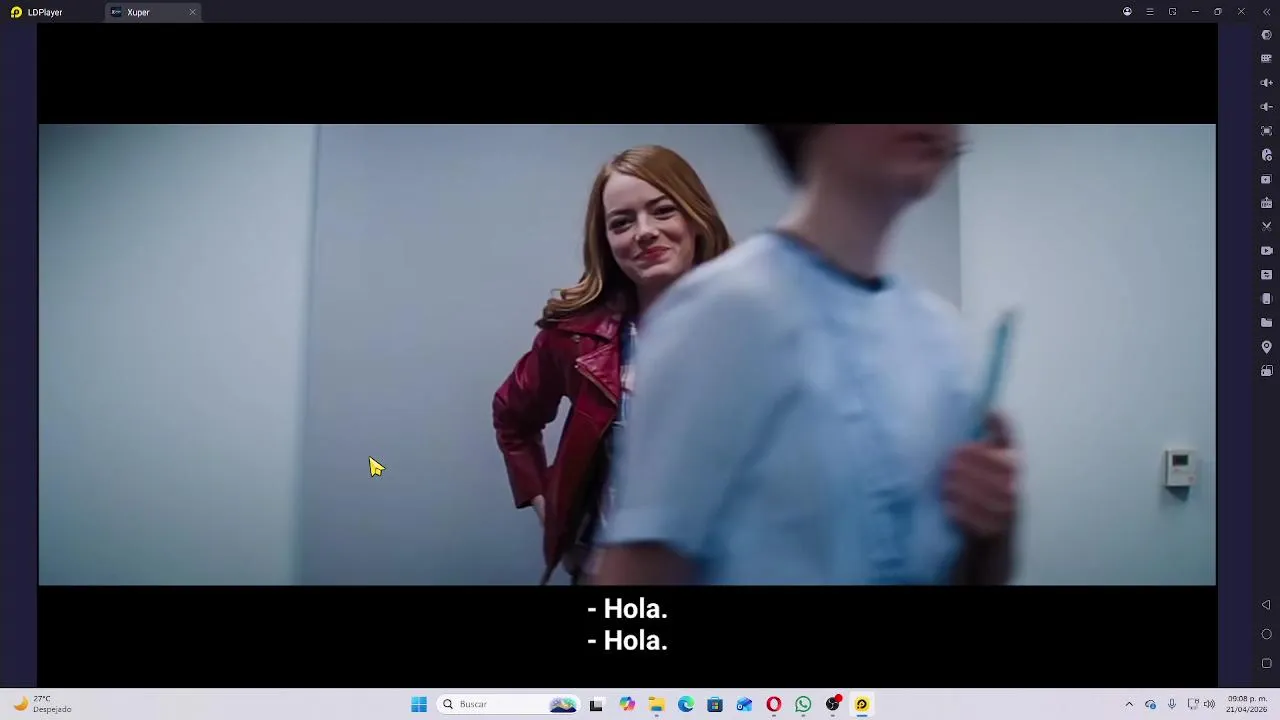The height and width of the screenshot is (720, 1280).
Task: Click the microphone icon in system tray
Action: pyautogui.click(x=1172, y=704)
